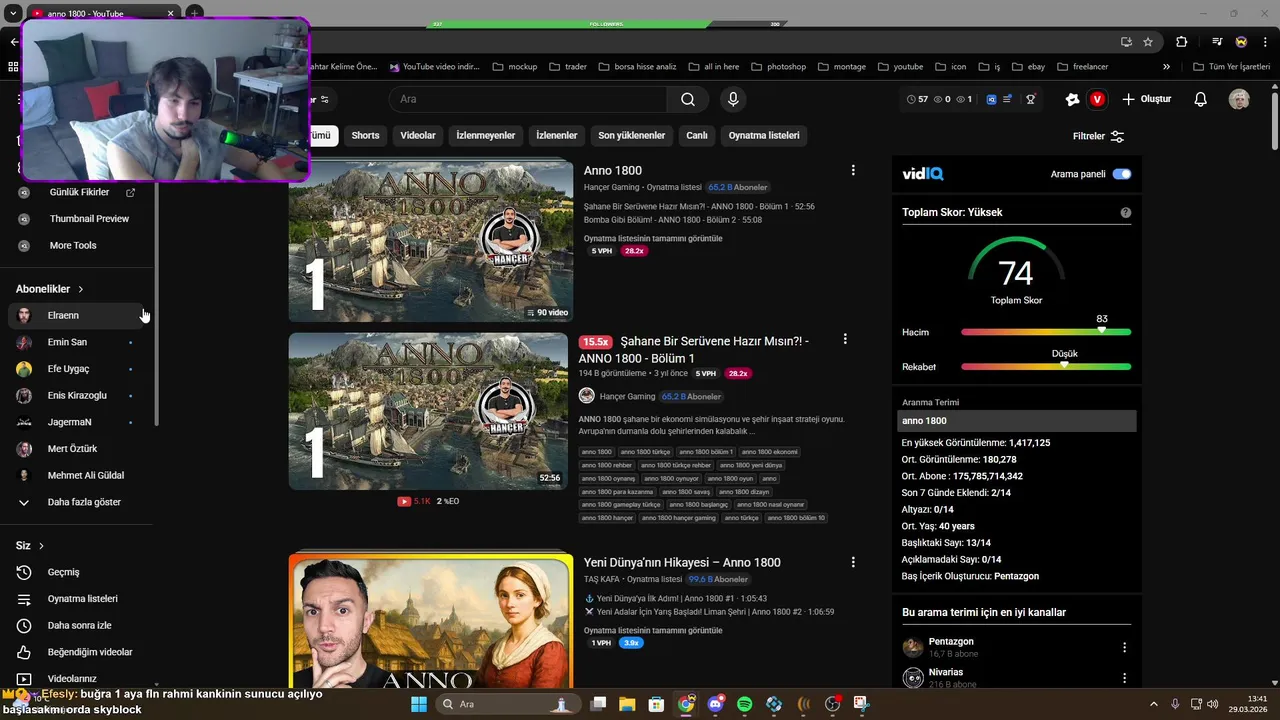Open Nivarias in top channels list
This screenshot has width=1280, height=720.
[946, 672]
